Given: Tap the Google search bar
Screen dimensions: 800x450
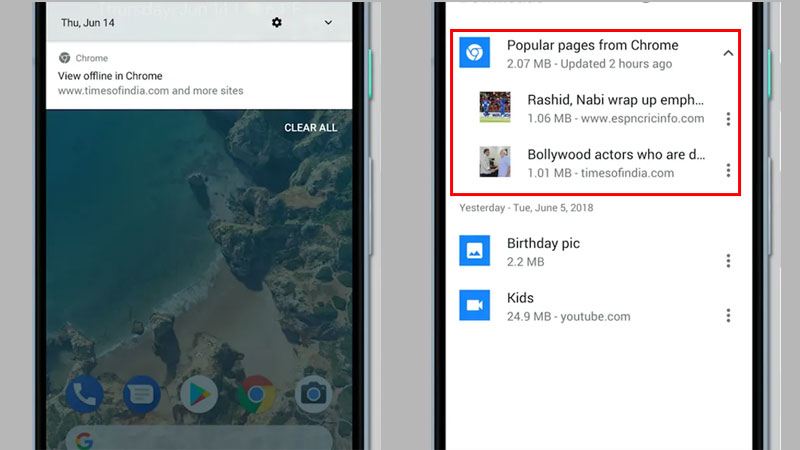Looking at the screenshot, I should [x=200, y=438].
